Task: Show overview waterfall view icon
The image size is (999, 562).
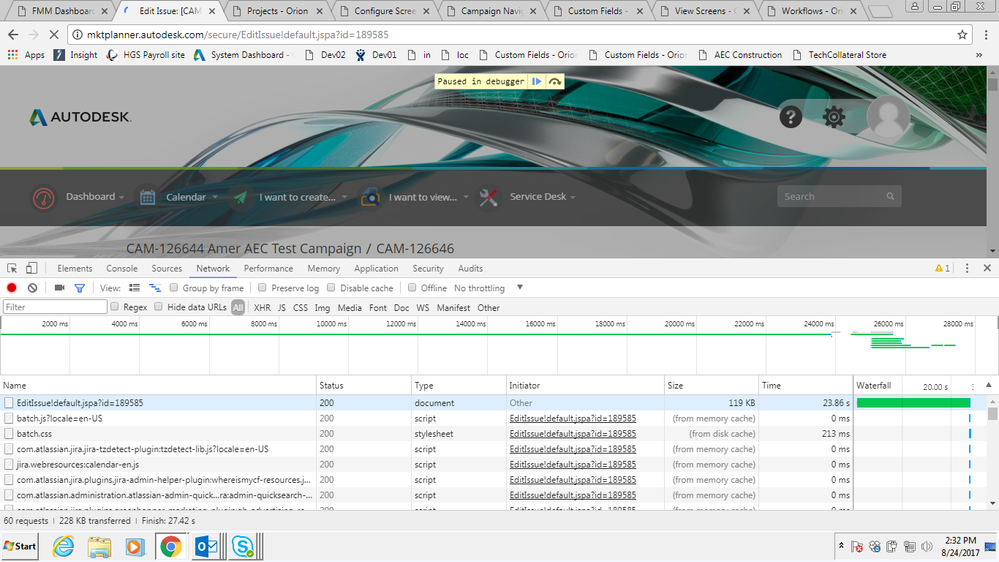Action: coord(155,288)
